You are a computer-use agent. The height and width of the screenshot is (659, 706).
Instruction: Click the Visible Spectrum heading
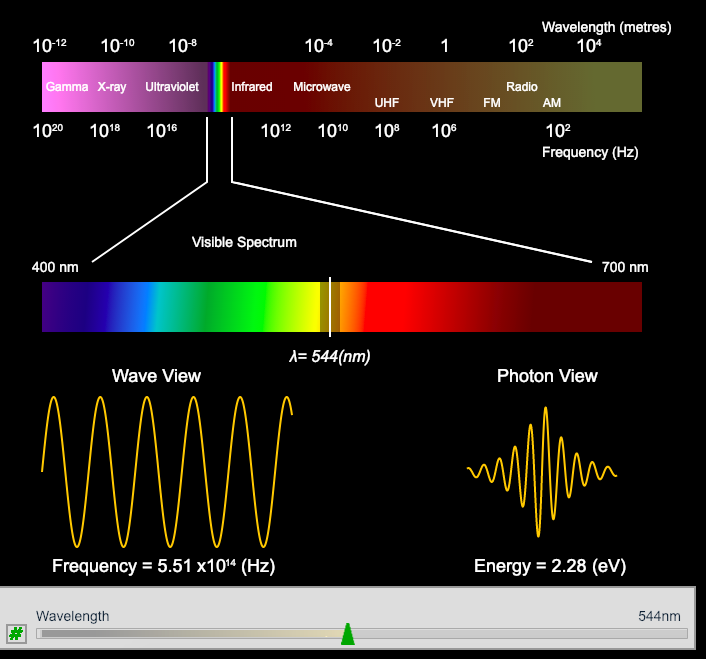(244, 242)
